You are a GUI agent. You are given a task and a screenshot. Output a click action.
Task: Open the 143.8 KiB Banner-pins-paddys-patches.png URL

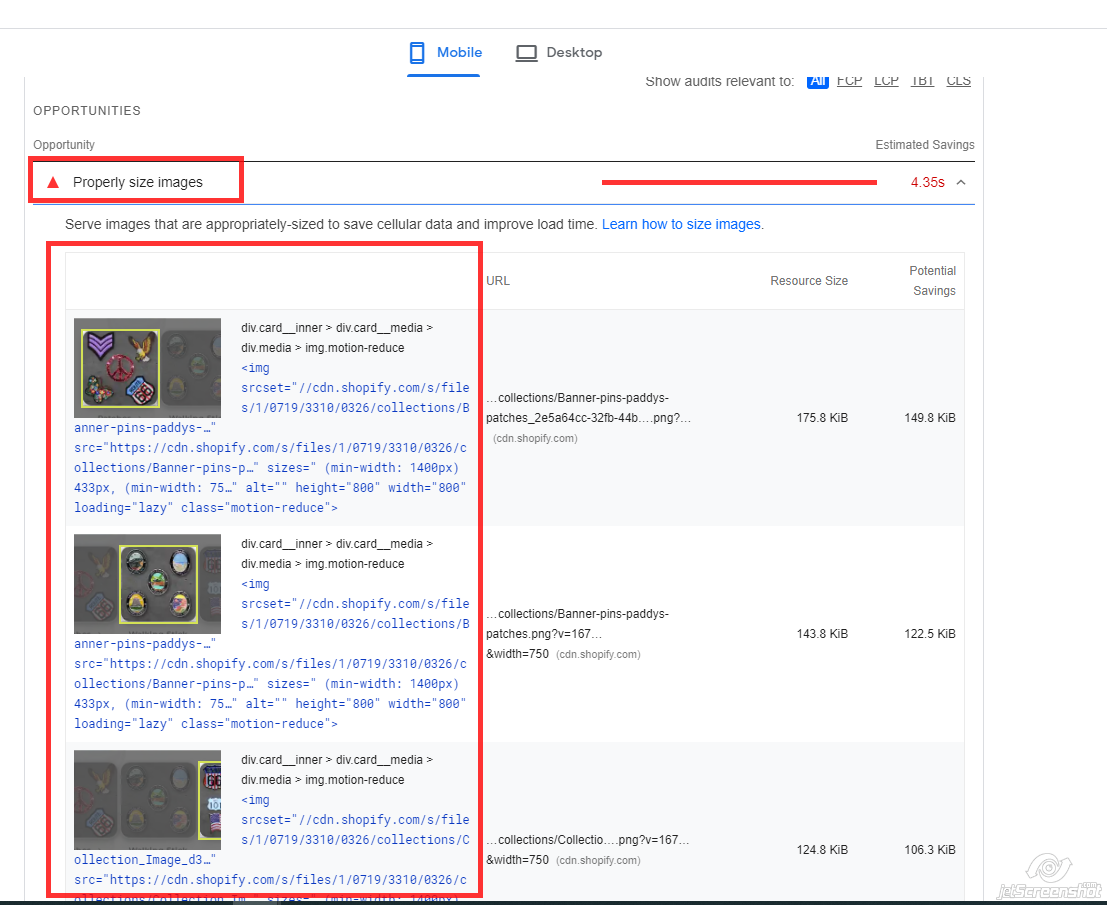[577, 624]
